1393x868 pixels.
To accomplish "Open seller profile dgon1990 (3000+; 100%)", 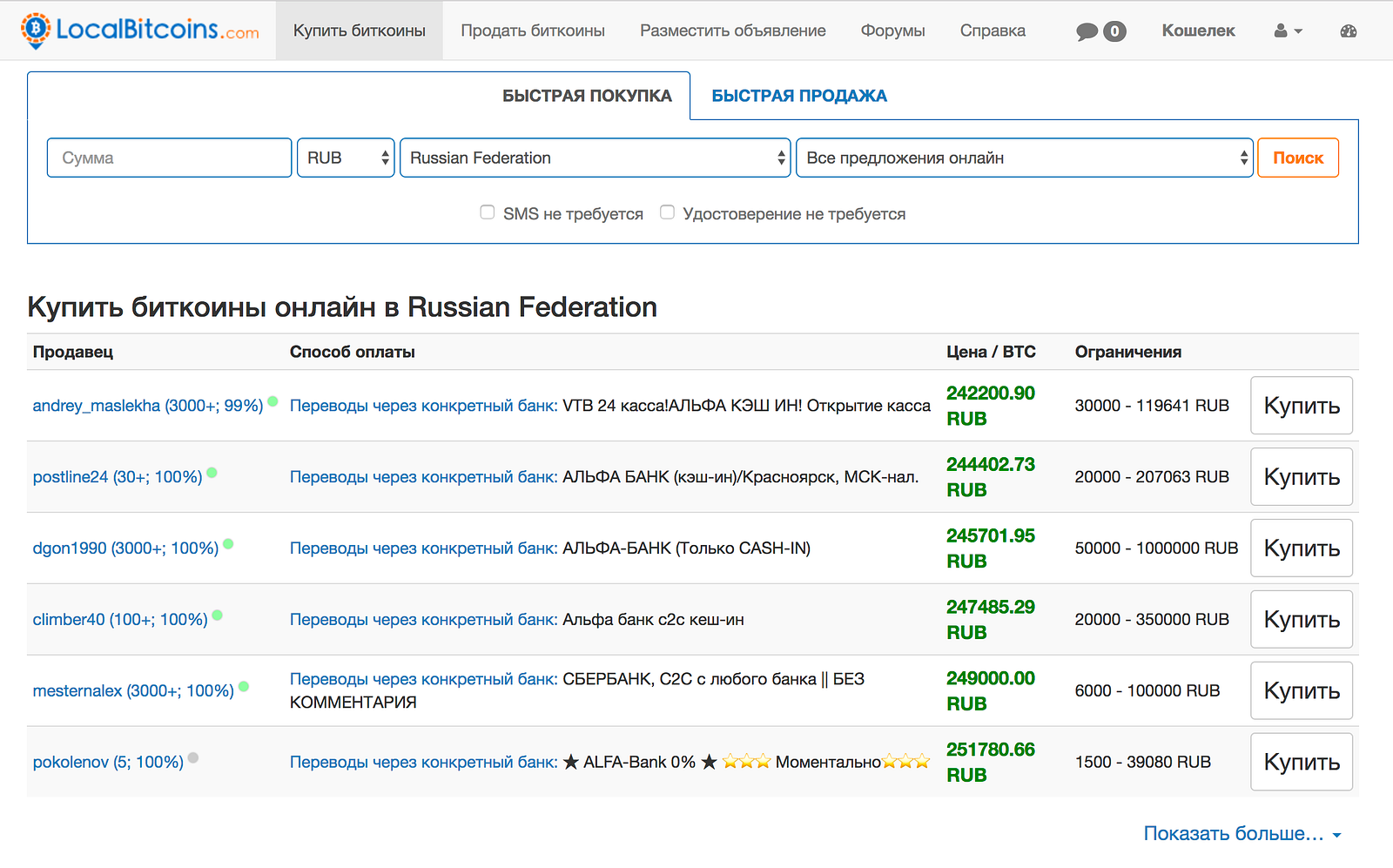I will 125,548.
